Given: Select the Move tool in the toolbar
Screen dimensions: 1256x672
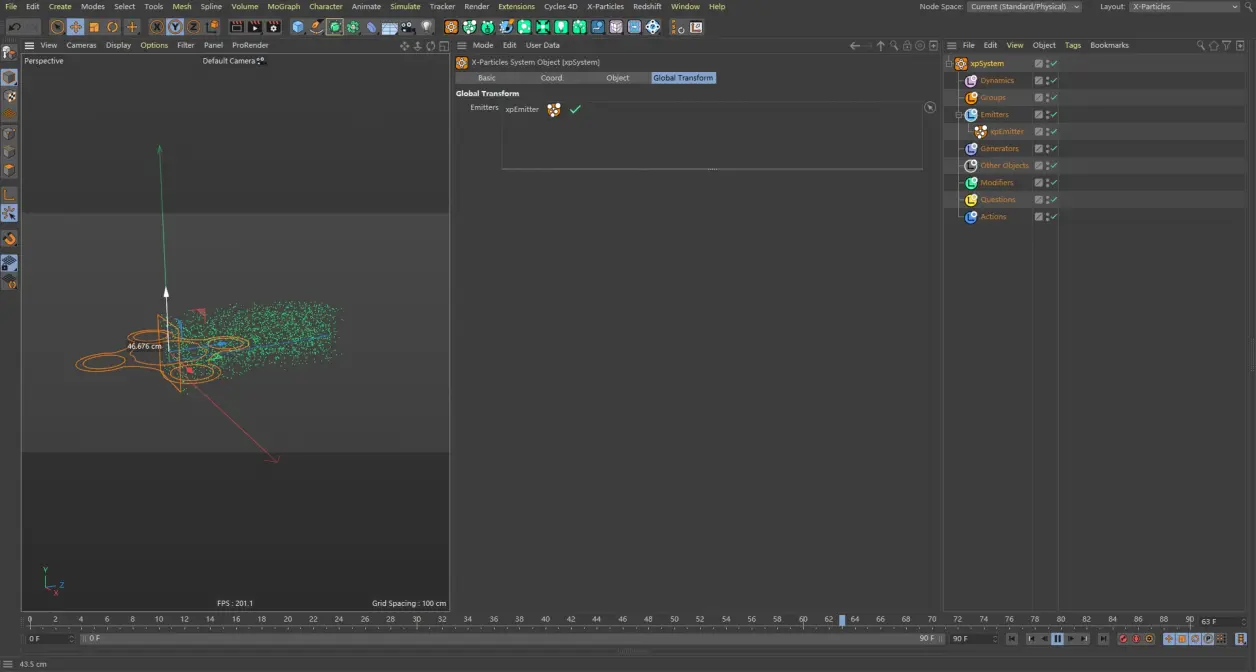Looking at the screenshot, I should pos(76,27).
